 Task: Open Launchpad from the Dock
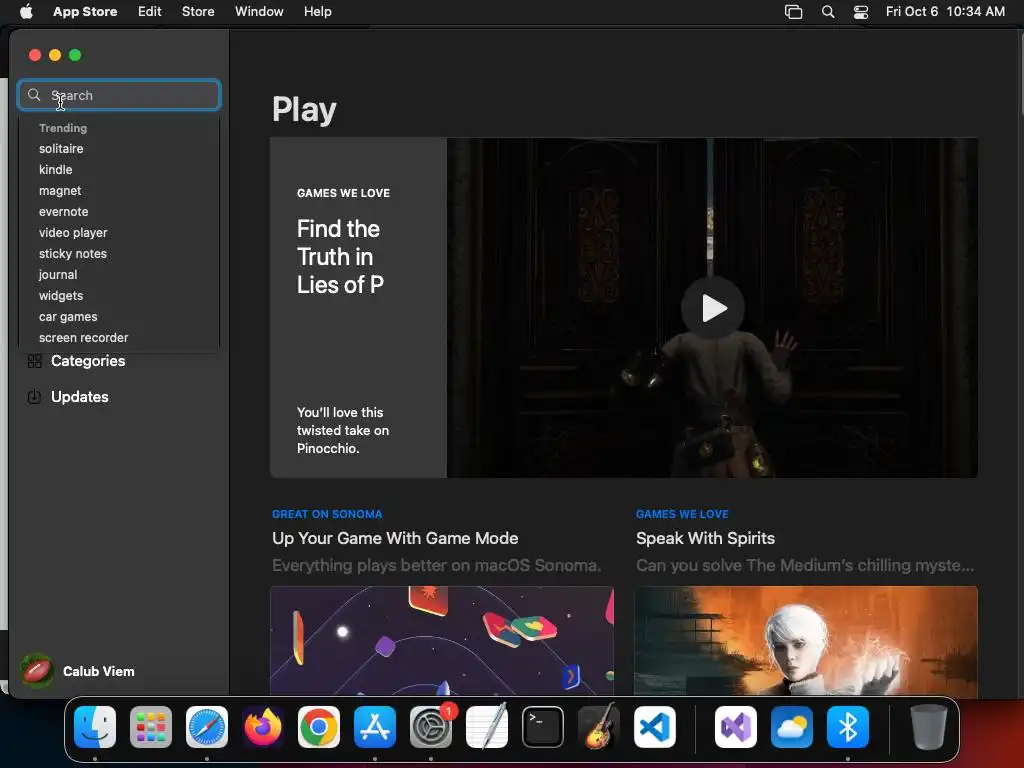[151, 727]
